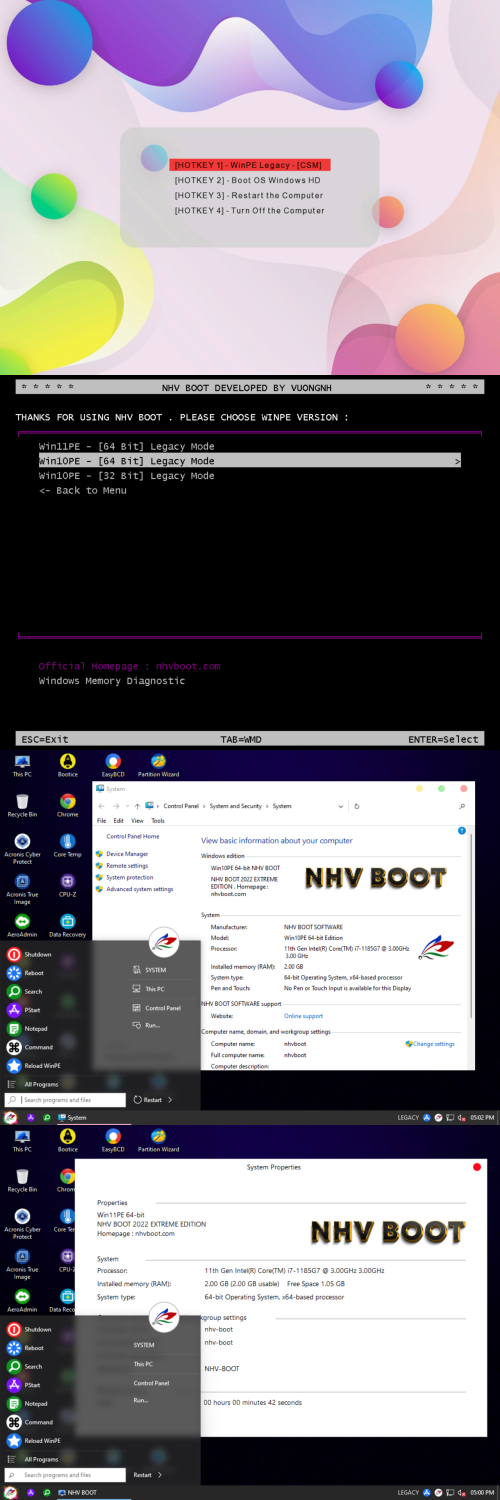Close System Properties with the red dot
500x1500 pixels.
point(477,1167)
